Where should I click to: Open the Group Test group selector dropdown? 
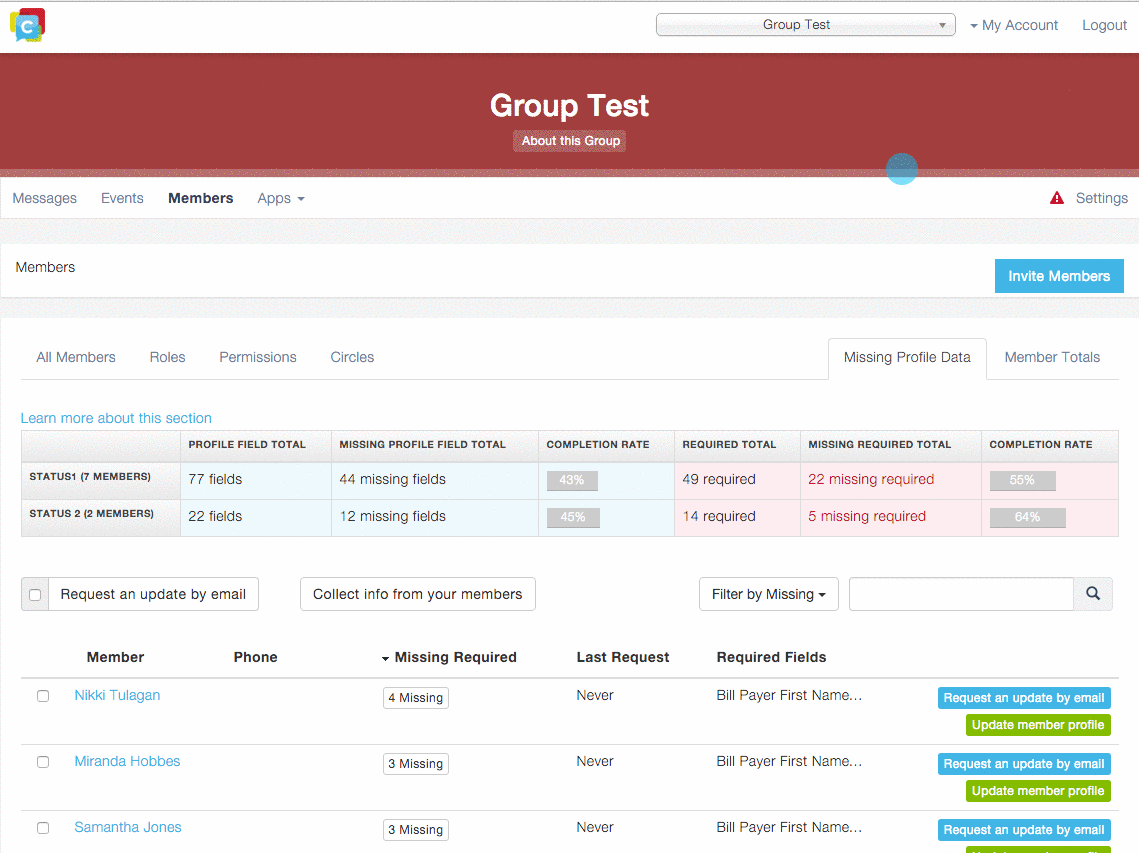pos(806,25)
